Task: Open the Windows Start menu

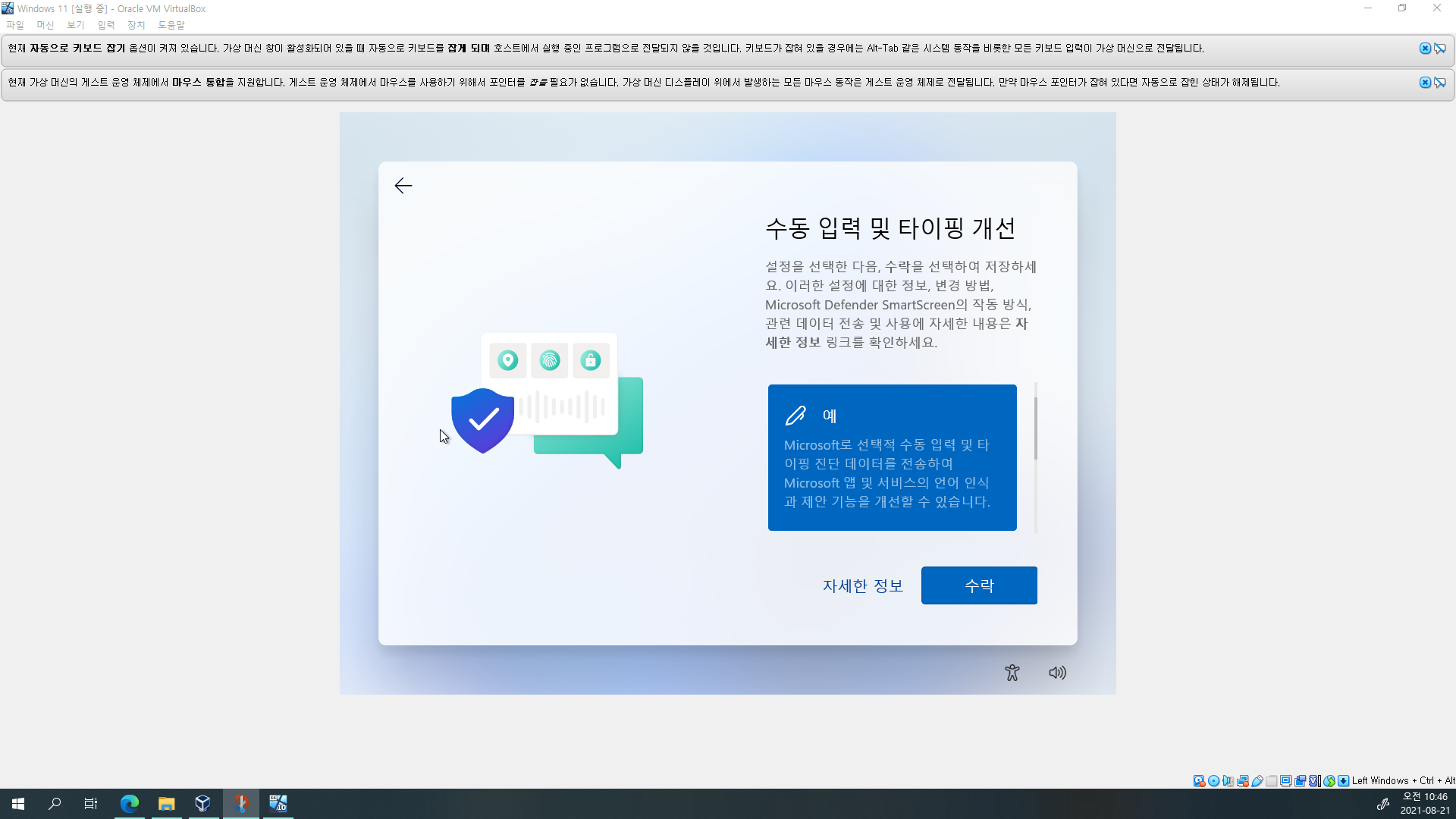Action: (x=18, y=803)
